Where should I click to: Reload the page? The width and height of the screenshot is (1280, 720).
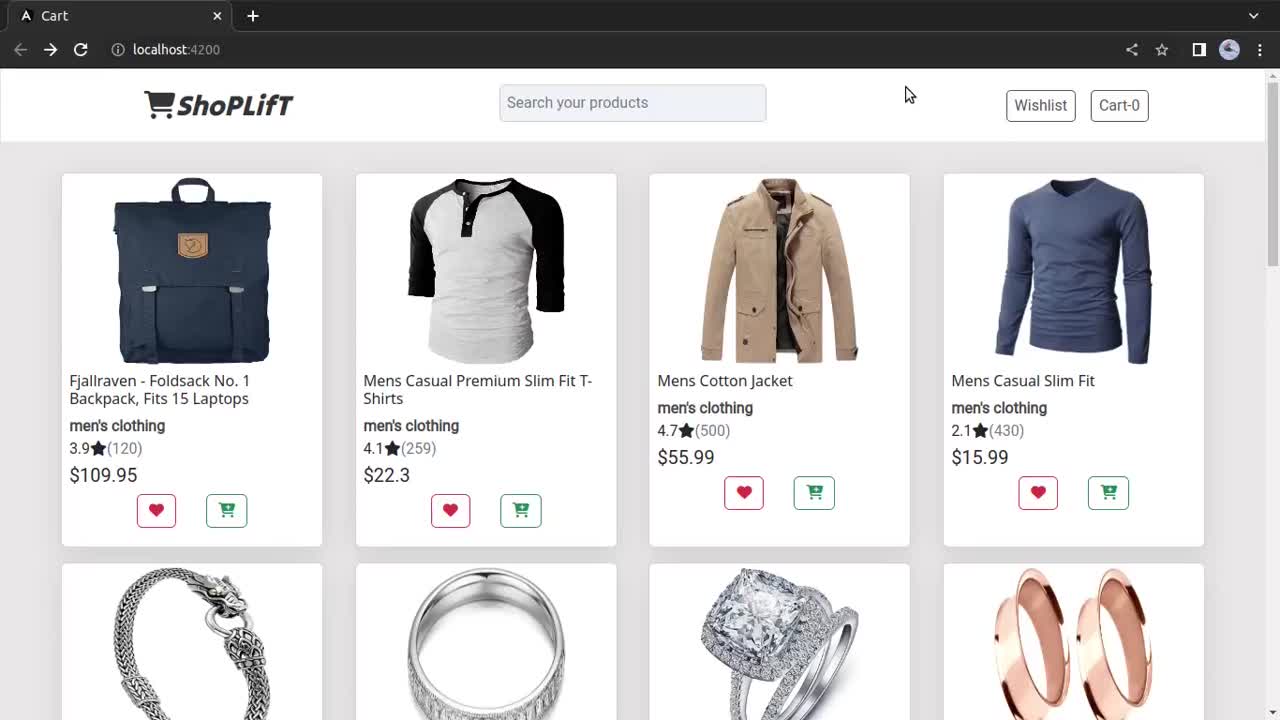(81, 49)
